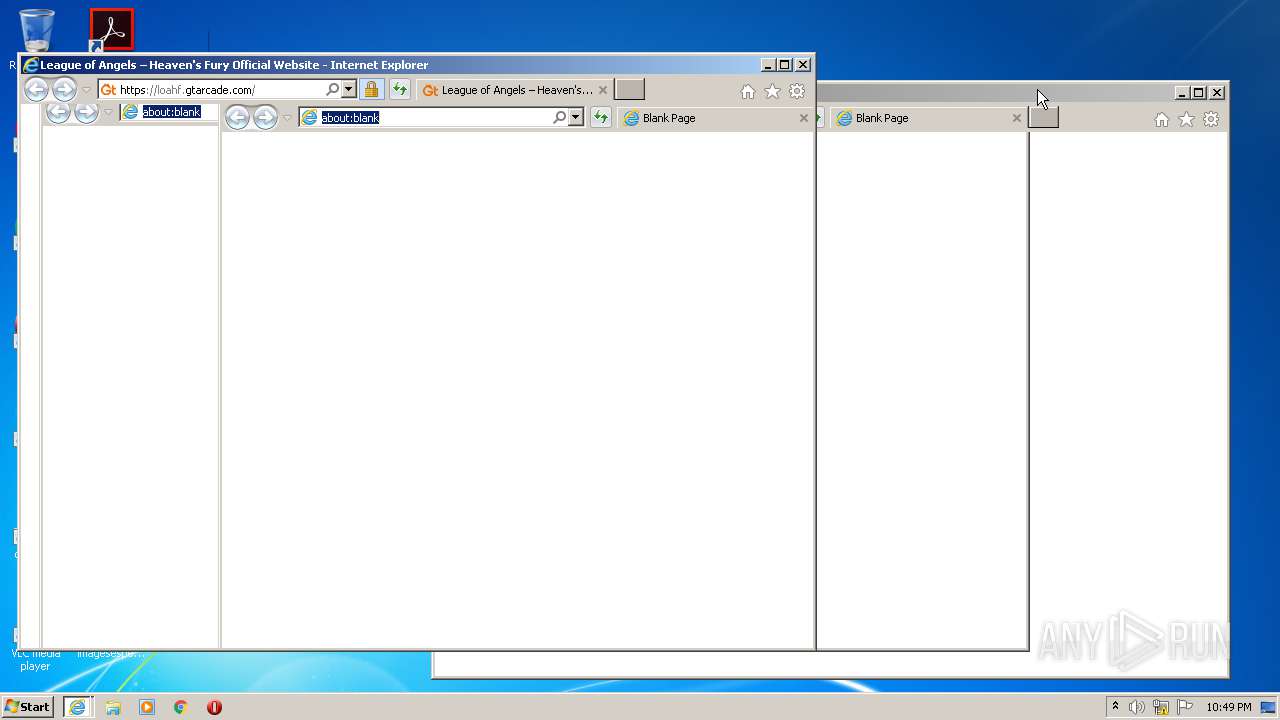Click the Start button
Image resolution: width=1280 pixels, height=720 pixels.
(28, 707)
